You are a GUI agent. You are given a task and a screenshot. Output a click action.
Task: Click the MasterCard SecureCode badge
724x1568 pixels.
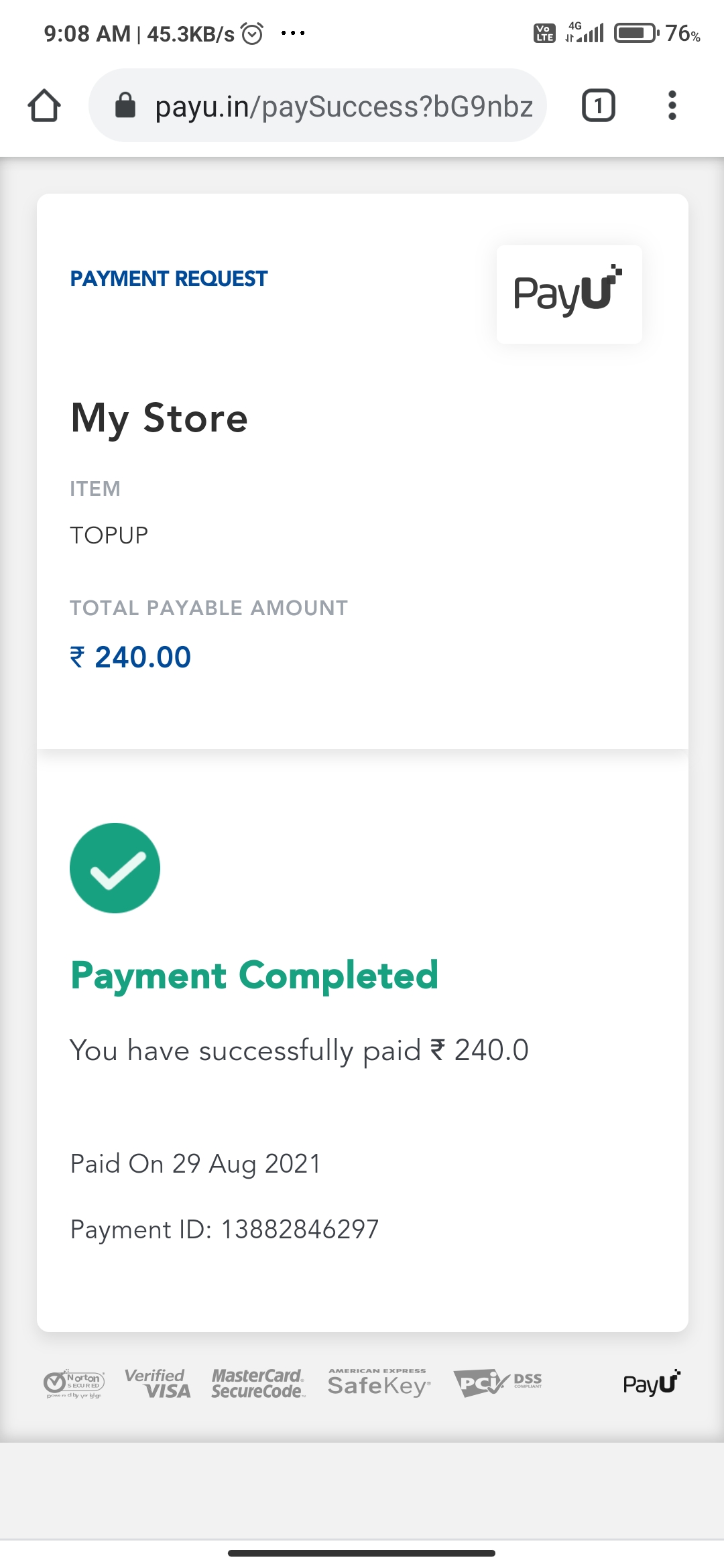[x=258, y=1383]
